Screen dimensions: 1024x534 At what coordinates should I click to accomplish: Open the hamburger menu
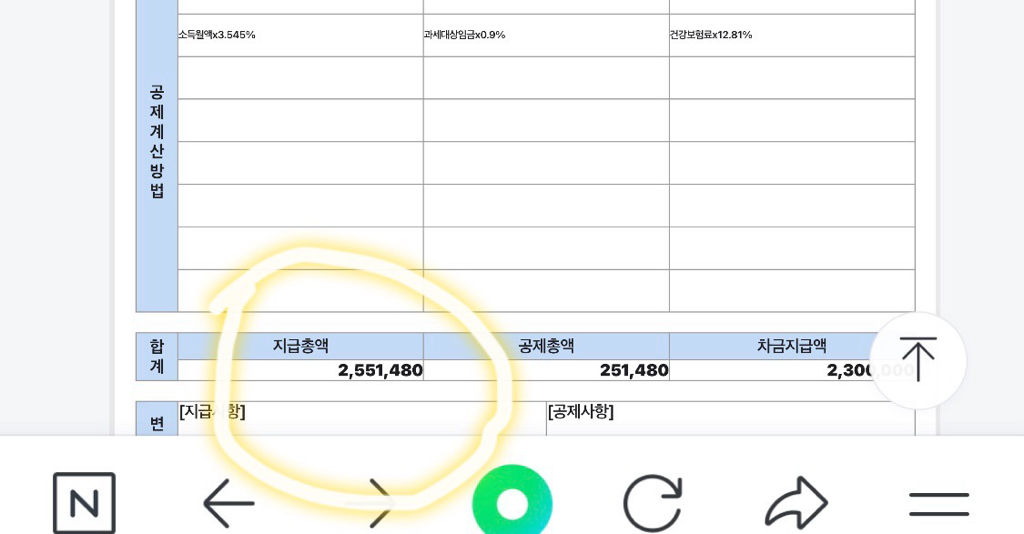(x=938, y=503)
